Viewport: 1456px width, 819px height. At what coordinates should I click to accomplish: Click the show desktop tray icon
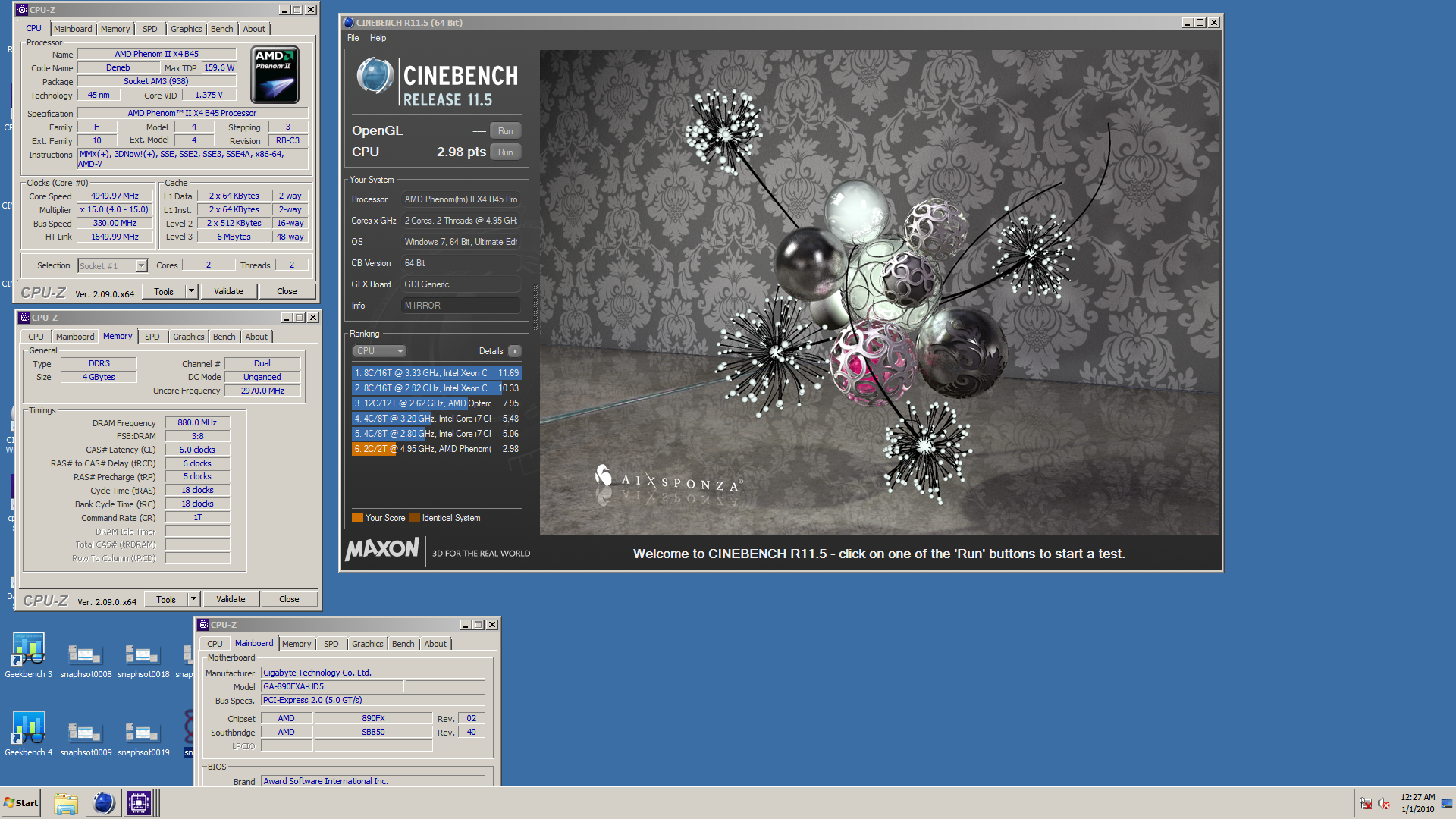[1447, 803]
